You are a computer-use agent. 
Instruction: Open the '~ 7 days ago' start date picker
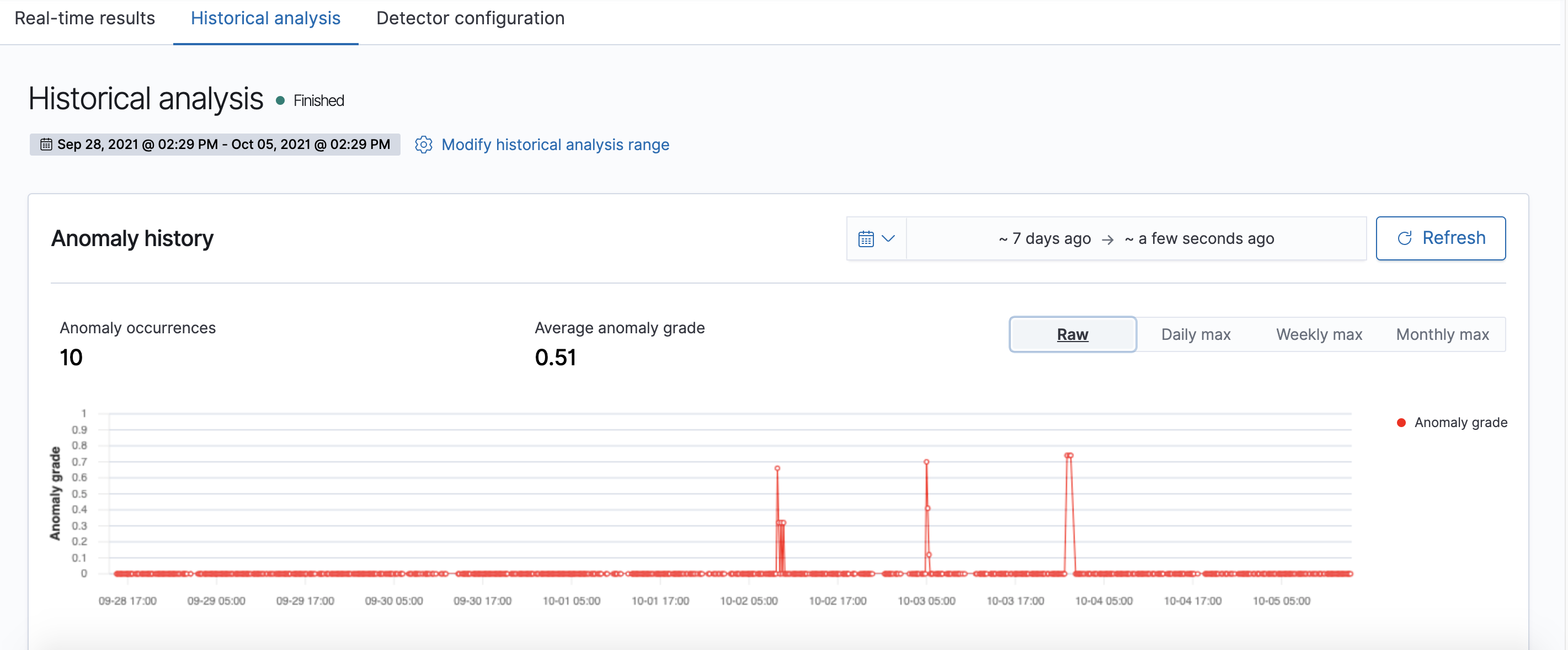click(x=1044, y=238)
